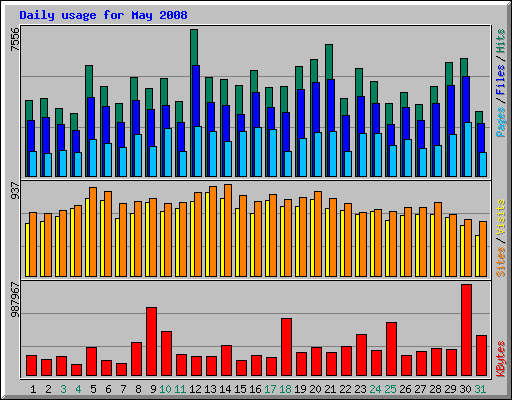The width and height of the screenshot is (512, 400).
Task: Click the orange visits bar for day 5
Action: point(93,232)
